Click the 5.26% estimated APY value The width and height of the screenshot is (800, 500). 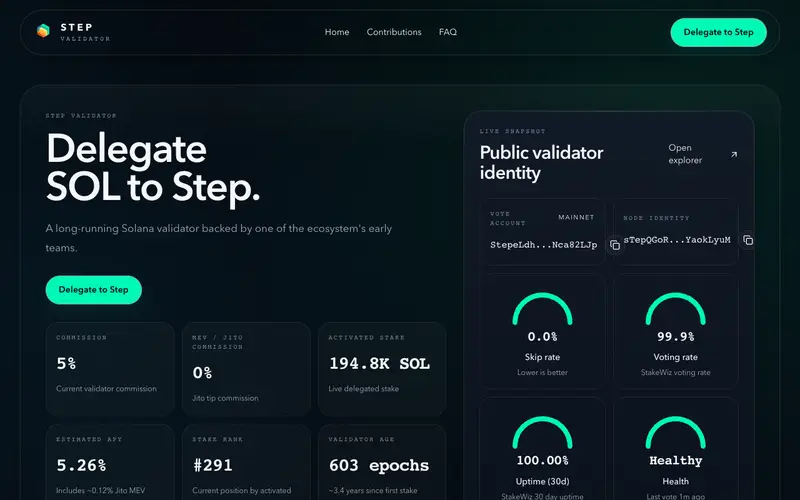(x=81, y=465)
